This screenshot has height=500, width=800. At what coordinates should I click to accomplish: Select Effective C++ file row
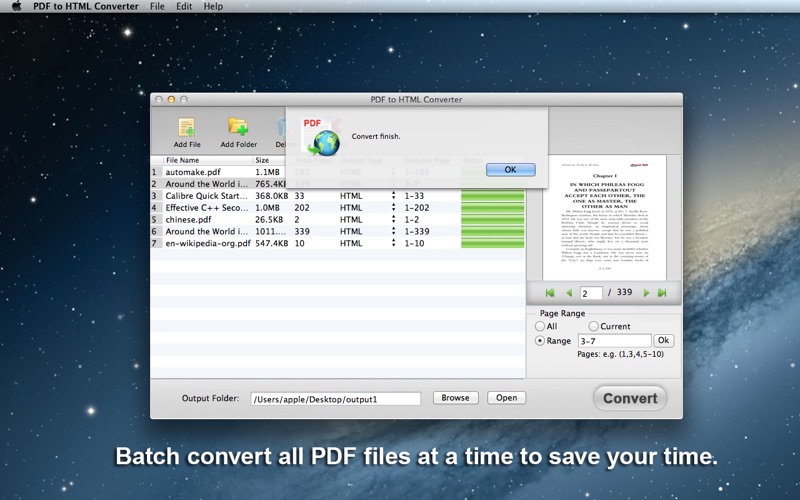(338, 208)
